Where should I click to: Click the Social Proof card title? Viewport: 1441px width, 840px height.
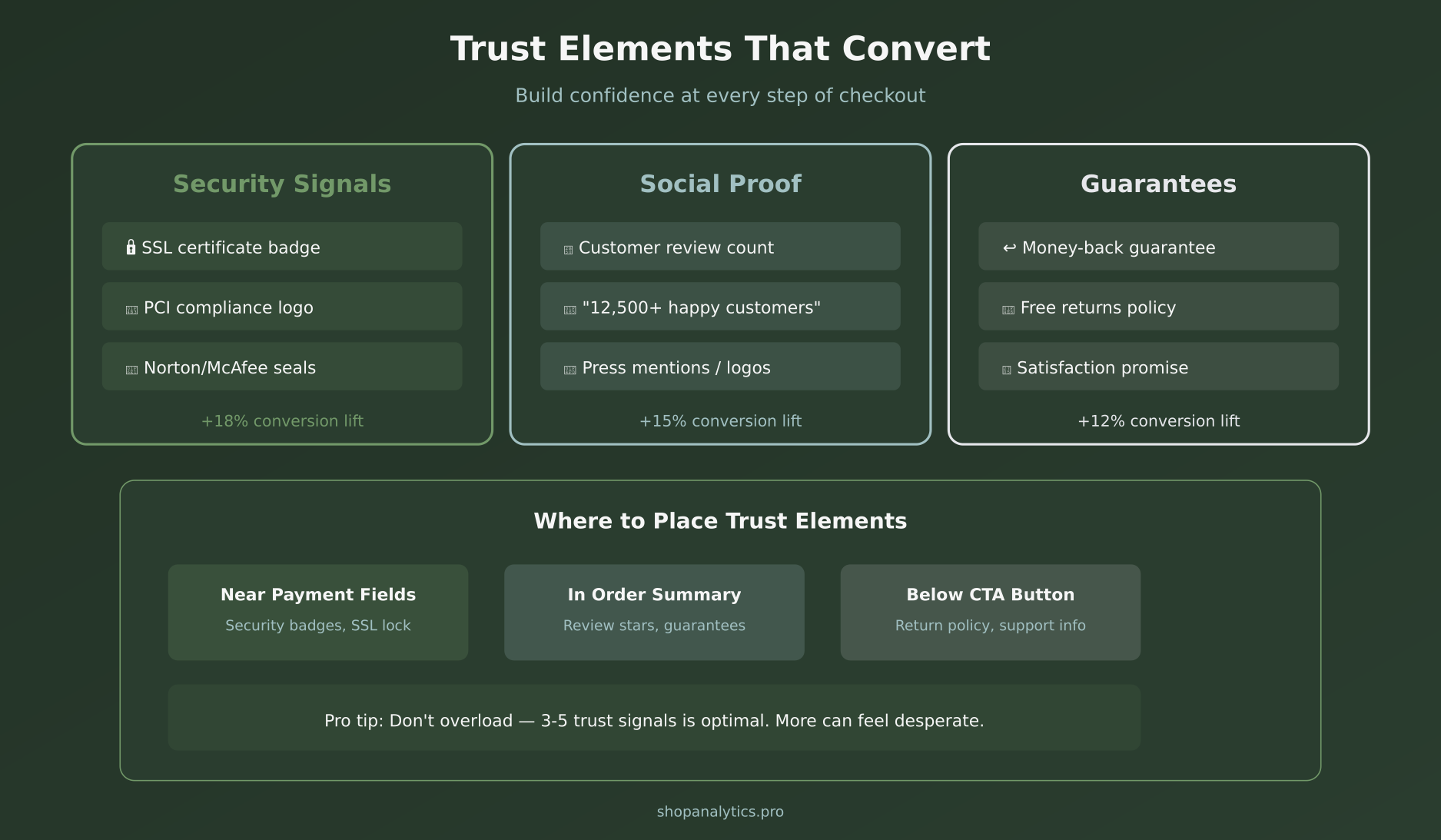tap(720, 184)
